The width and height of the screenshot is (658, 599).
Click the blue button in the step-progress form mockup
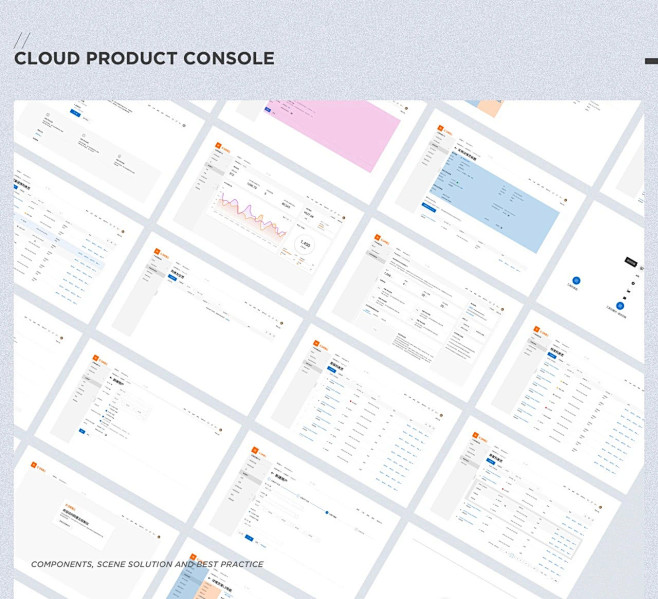tap(249, 538)
